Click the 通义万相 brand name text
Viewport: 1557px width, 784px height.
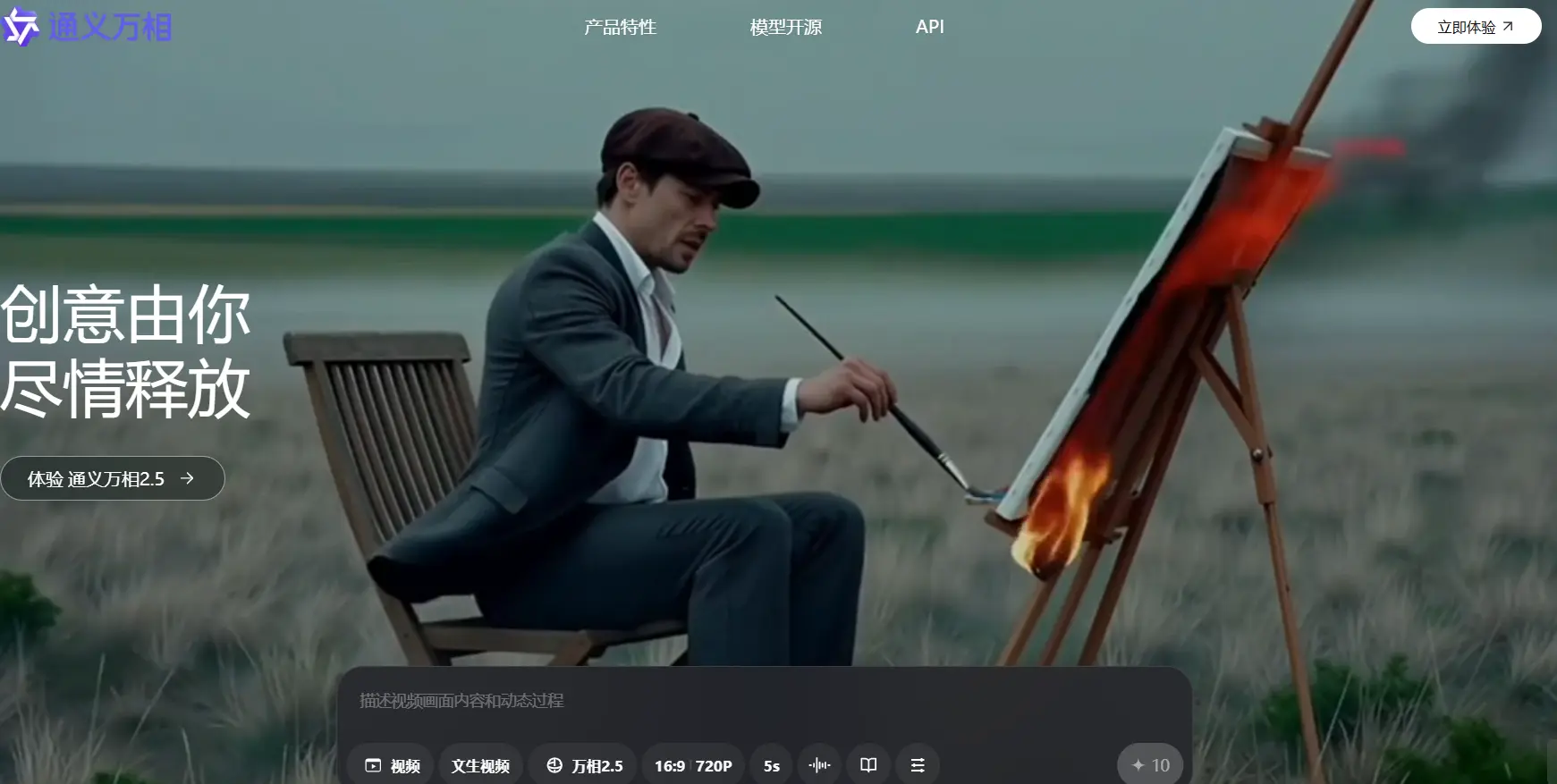[109, 27]
